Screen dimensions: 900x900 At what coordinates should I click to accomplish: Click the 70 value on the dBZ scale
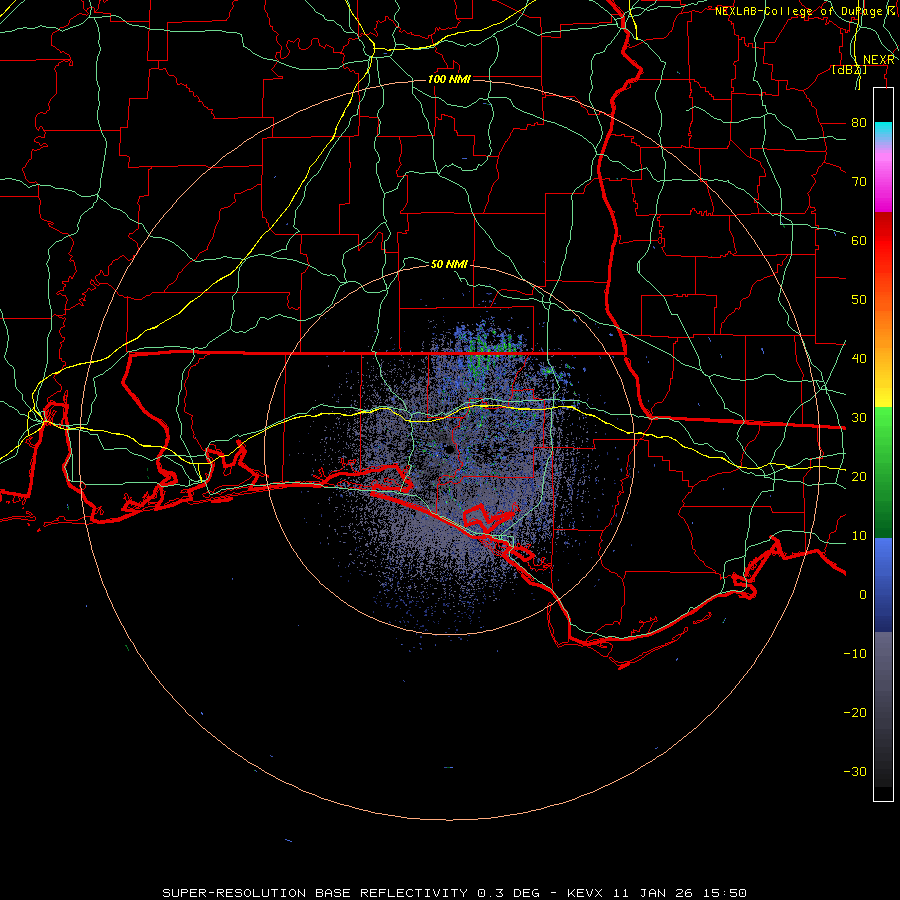pos(859,182)
